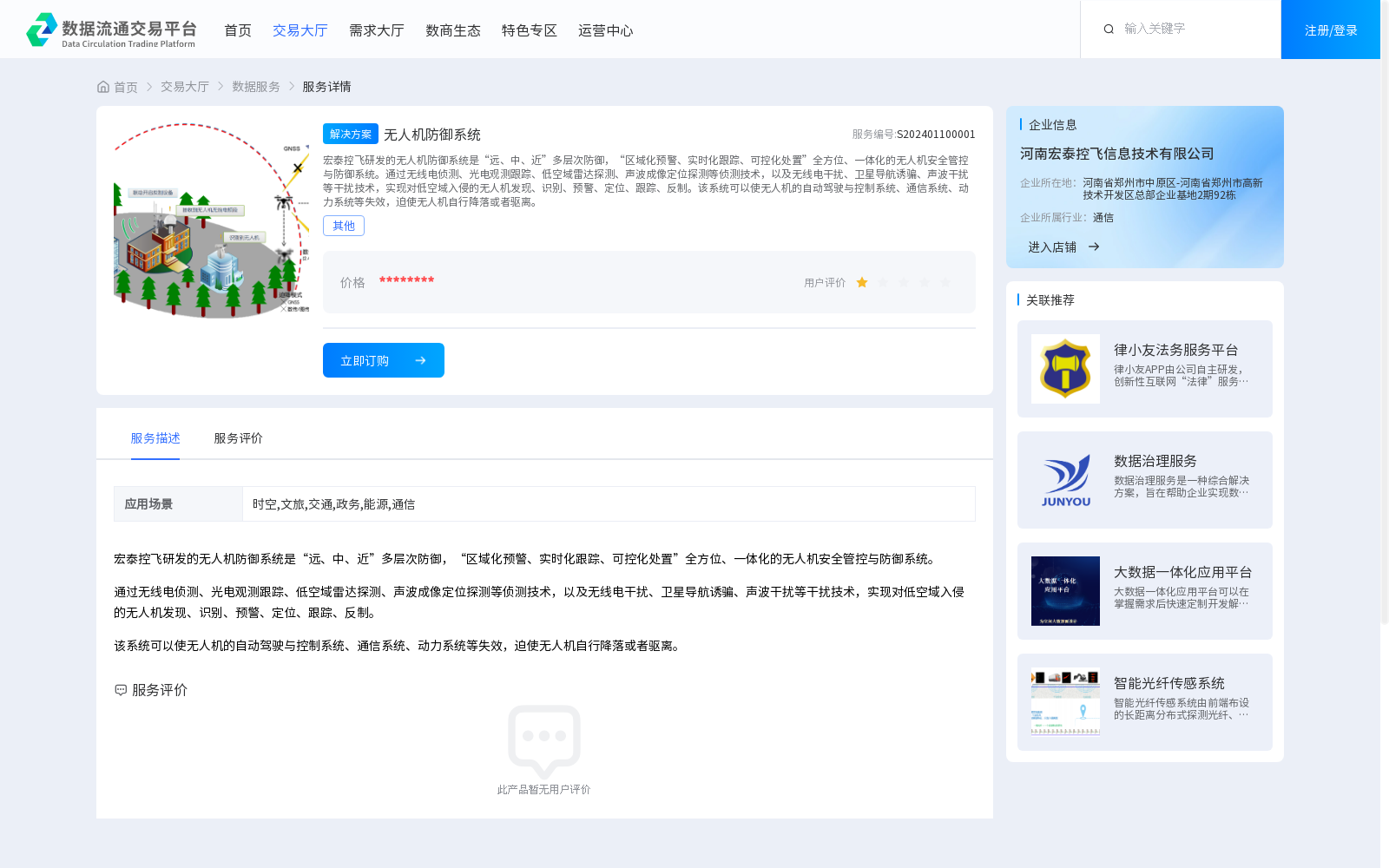Click the drone defense product image
1389x868 pixels.
(211, 220)
